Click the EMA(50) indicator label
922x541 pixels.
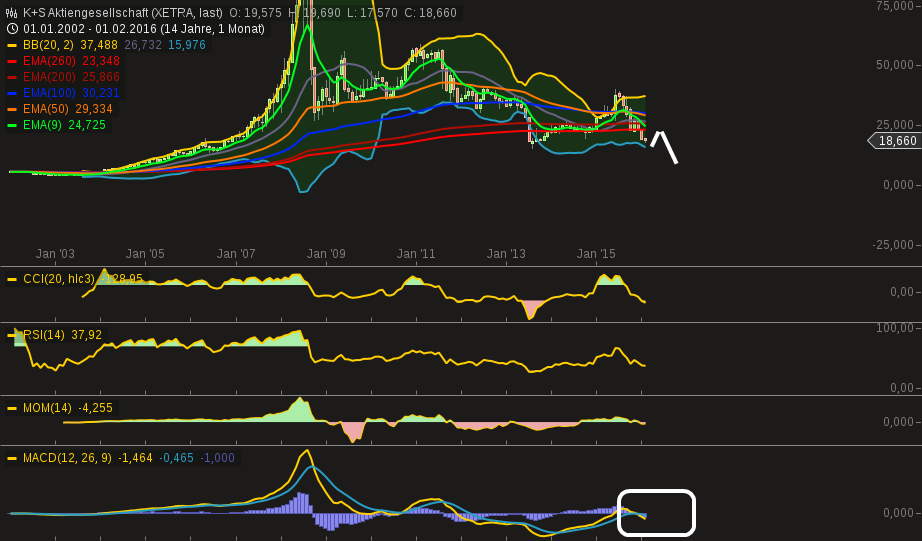[46, 109]
